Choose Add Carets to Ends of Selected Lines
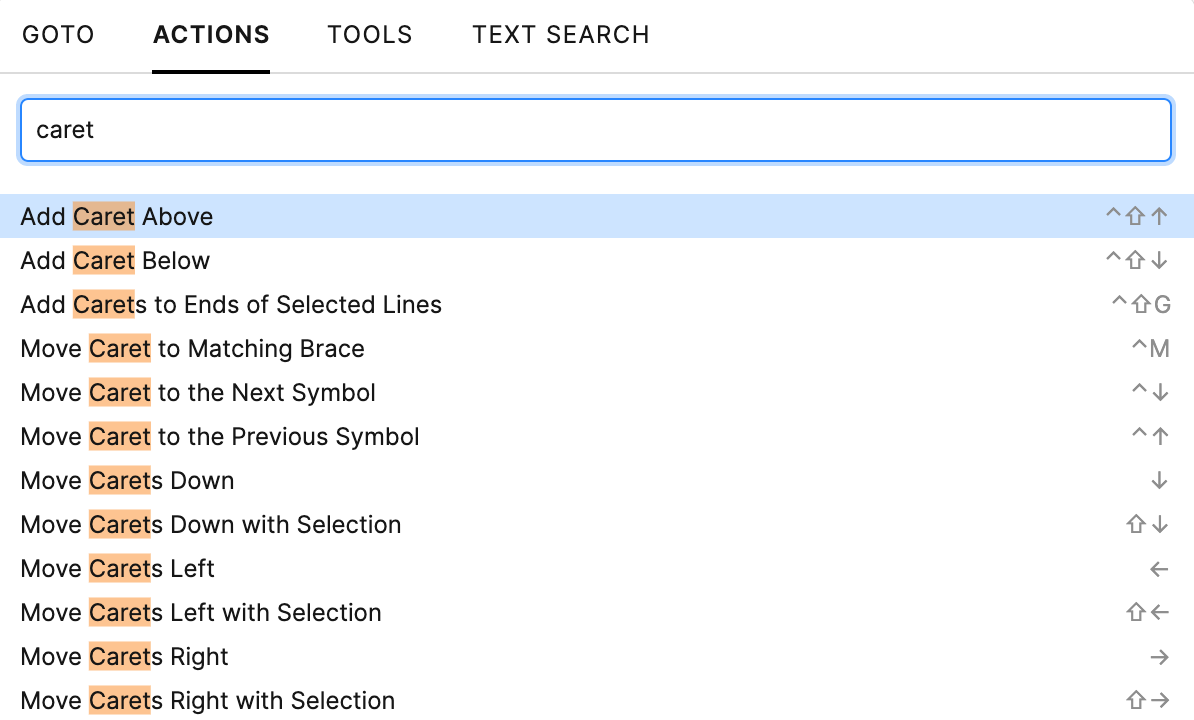Viewport: 1194px width, 720px height. [x=231, y=304]
